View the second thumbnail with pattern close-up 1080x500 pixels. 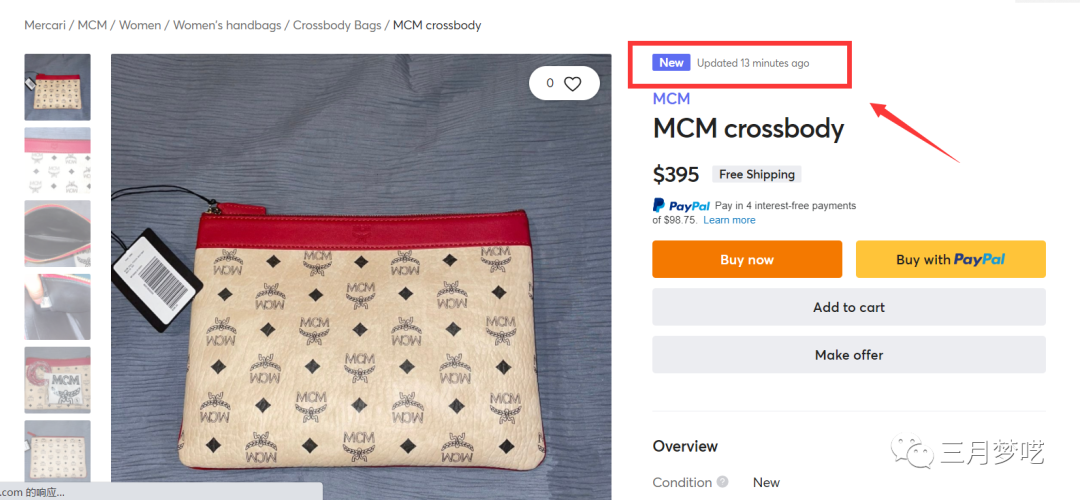(57, 160)
